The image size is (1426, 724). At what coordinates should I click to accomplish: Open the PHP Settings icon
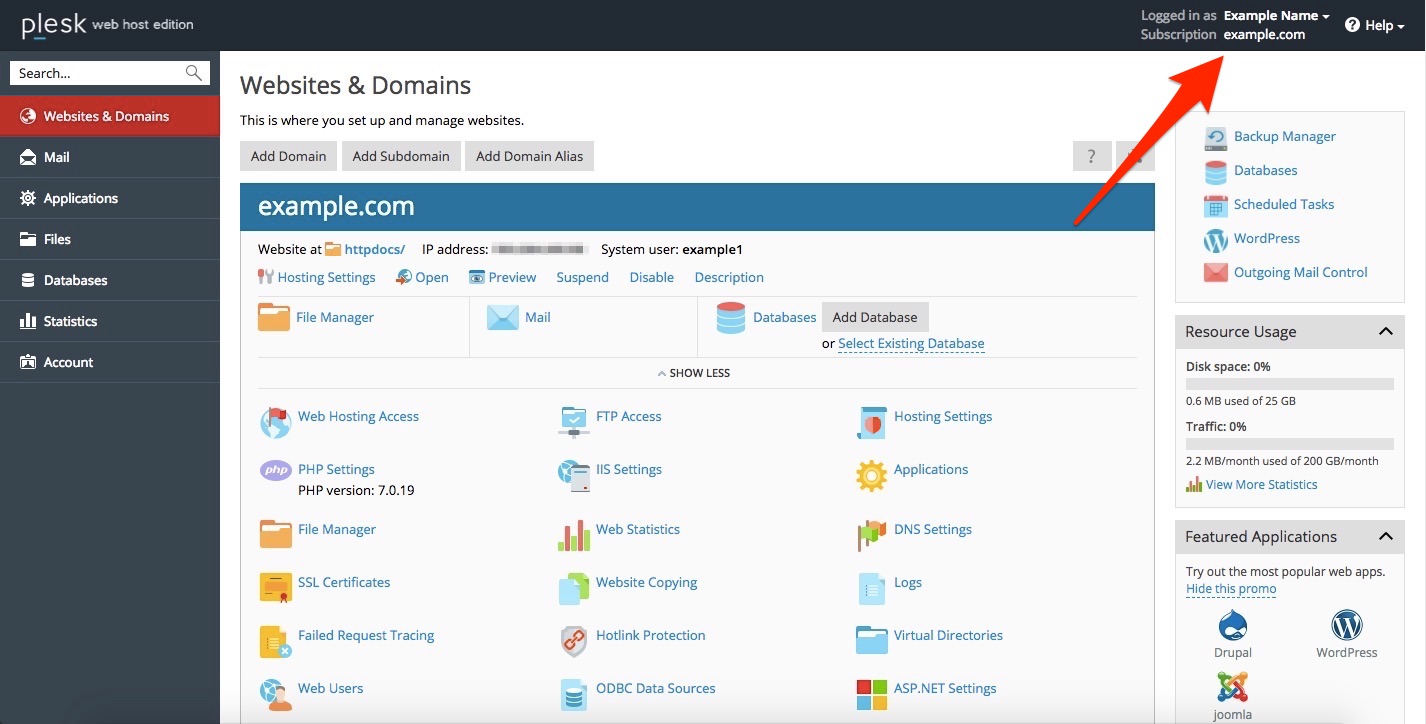pos(275,470)
